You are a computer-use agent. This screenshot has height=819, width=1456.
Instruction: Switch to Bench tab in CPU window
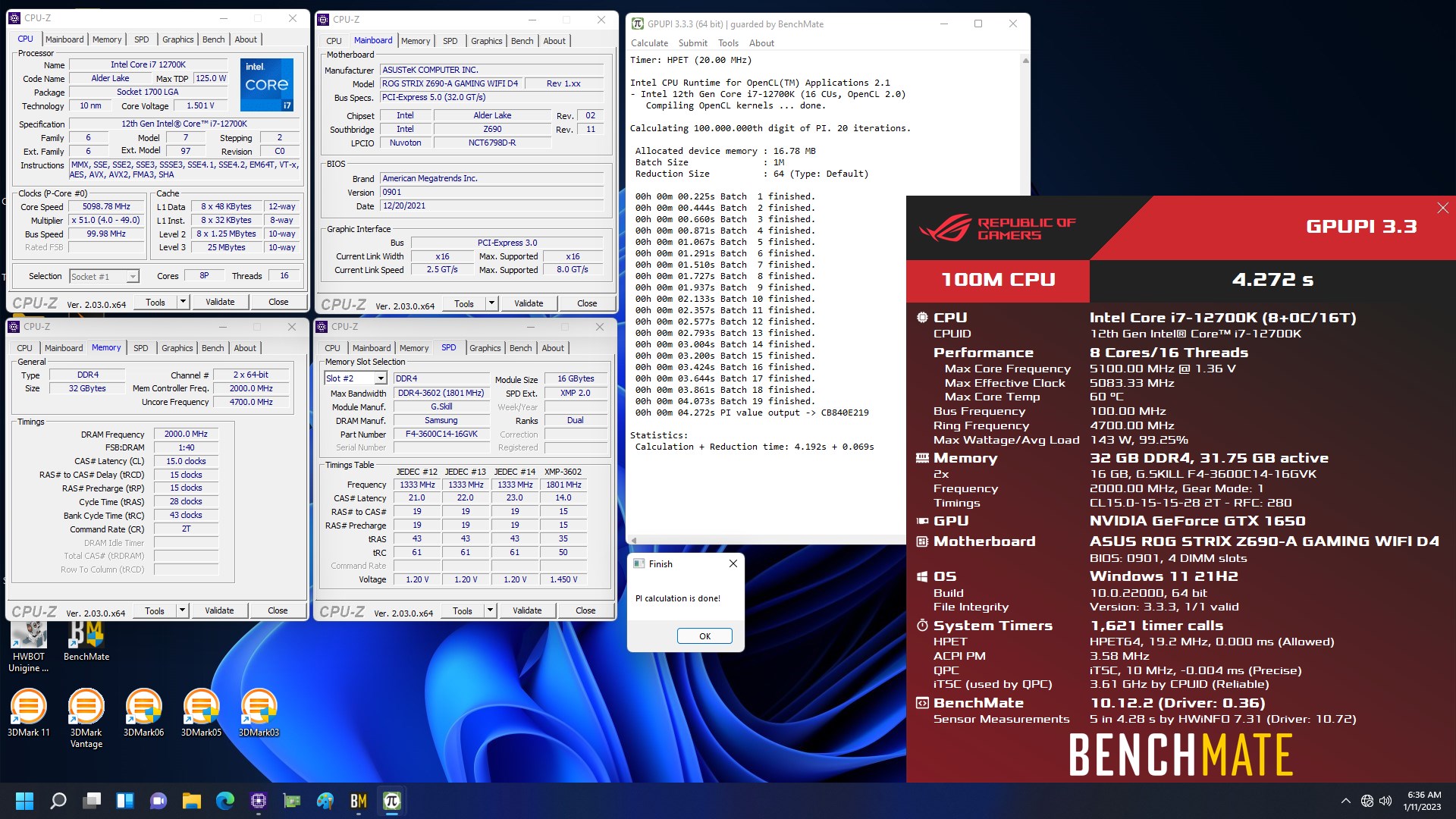pyautogui.click(x=213, y=39)
